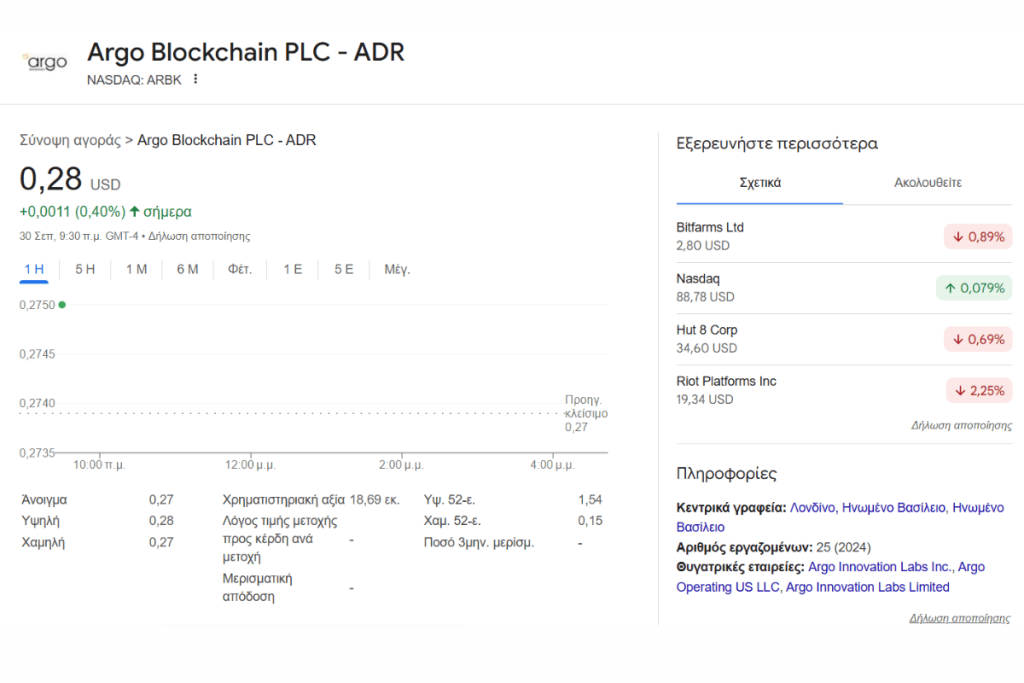The height and width of the screenshot is (683, 1024).
Task: Click the 0,2745 y-axis label
Action: point(37,354)
